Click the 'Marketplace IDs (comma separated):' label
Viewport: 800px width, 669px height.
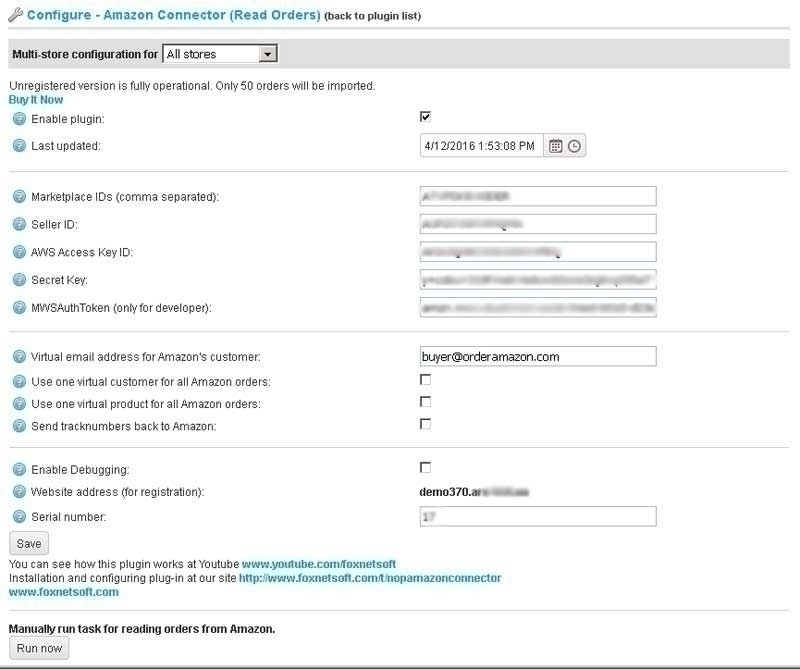click(125, 197)
